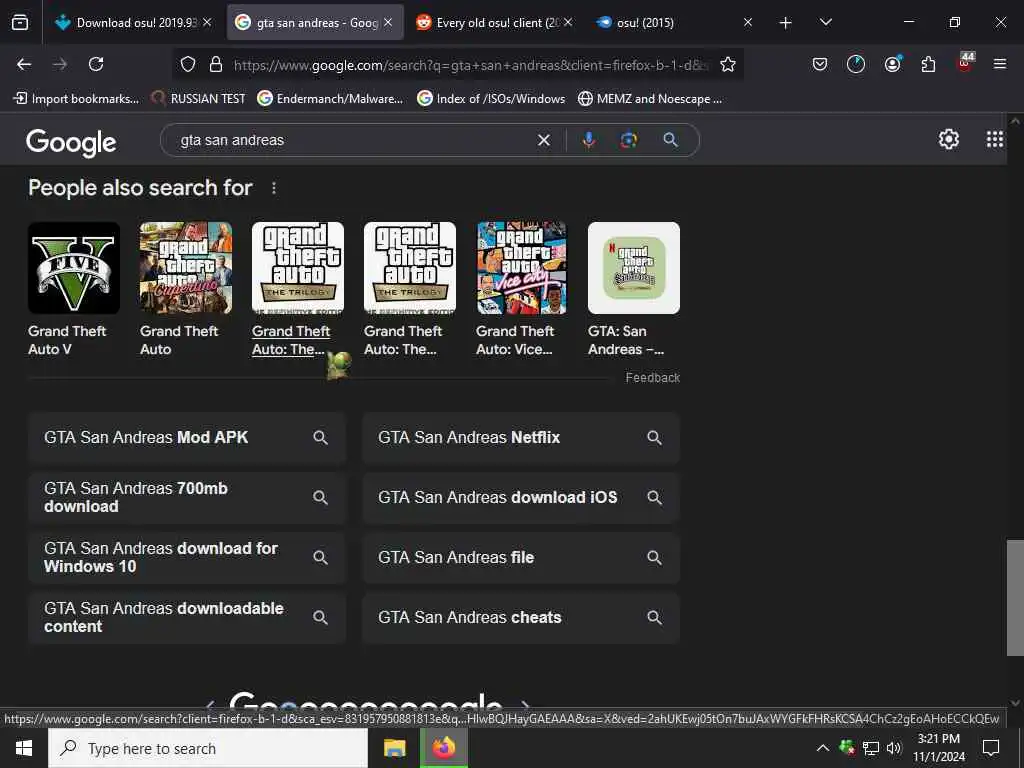
Task: Open a new browser tab
Action: click(786, 23)
